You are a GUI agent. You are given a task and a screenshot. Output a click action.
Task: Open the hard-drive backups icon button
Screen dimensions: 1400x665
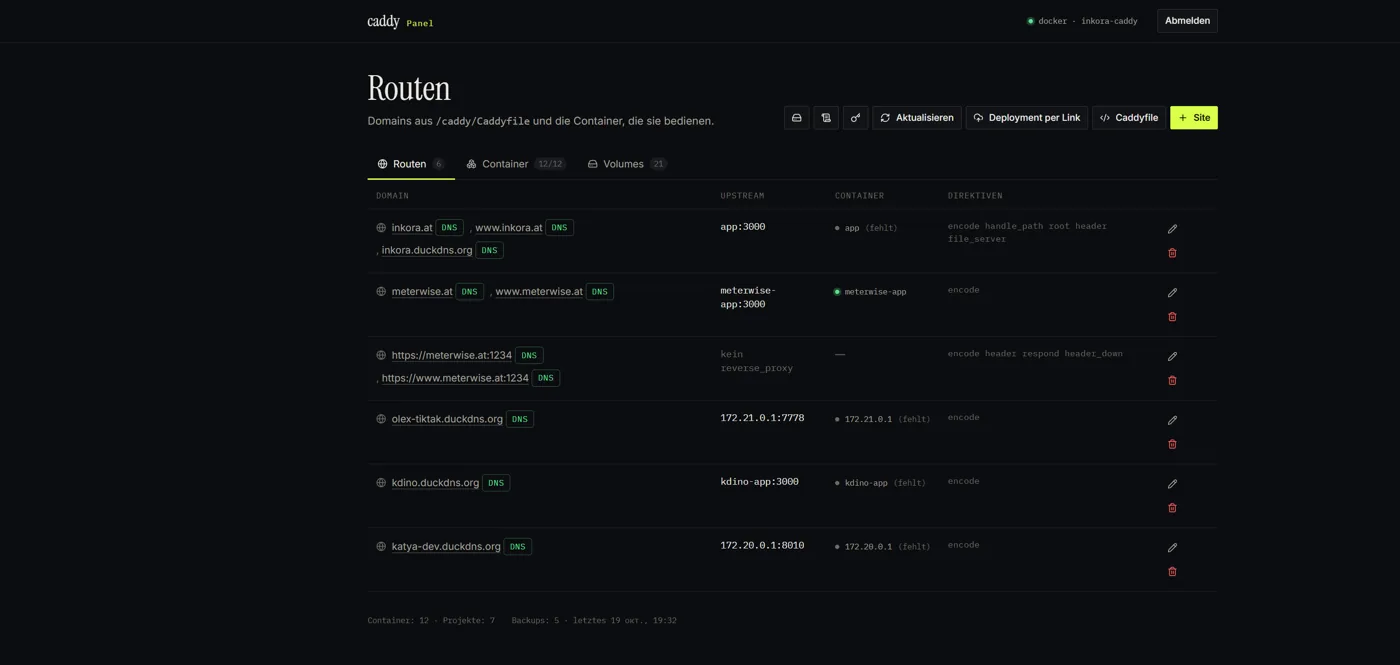click(797, 118)
